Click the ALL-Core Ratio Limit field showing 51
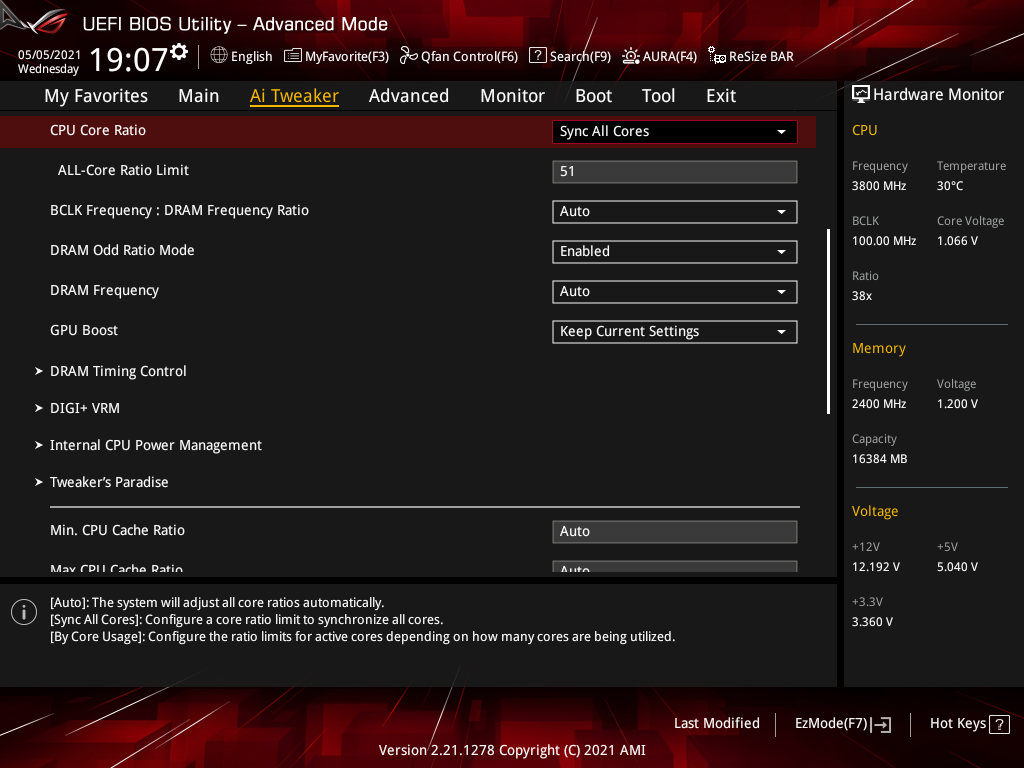Screen dimensions: 1024x768 (x=675, y=172)
